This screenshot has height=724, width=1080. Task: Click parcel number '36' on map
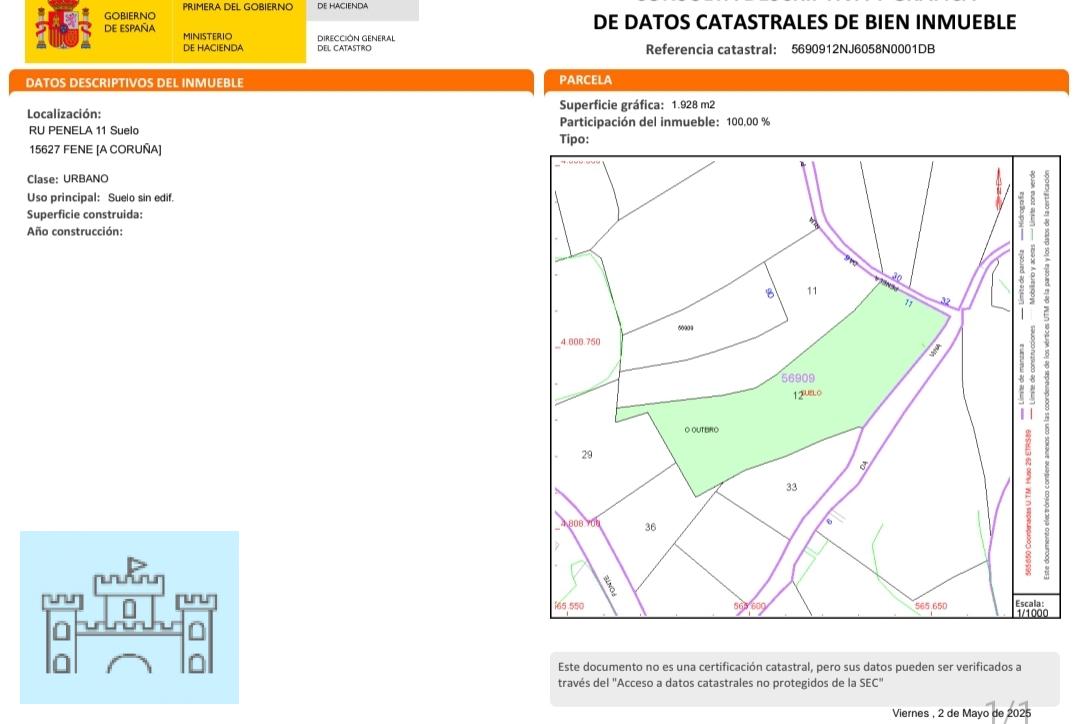650,527
